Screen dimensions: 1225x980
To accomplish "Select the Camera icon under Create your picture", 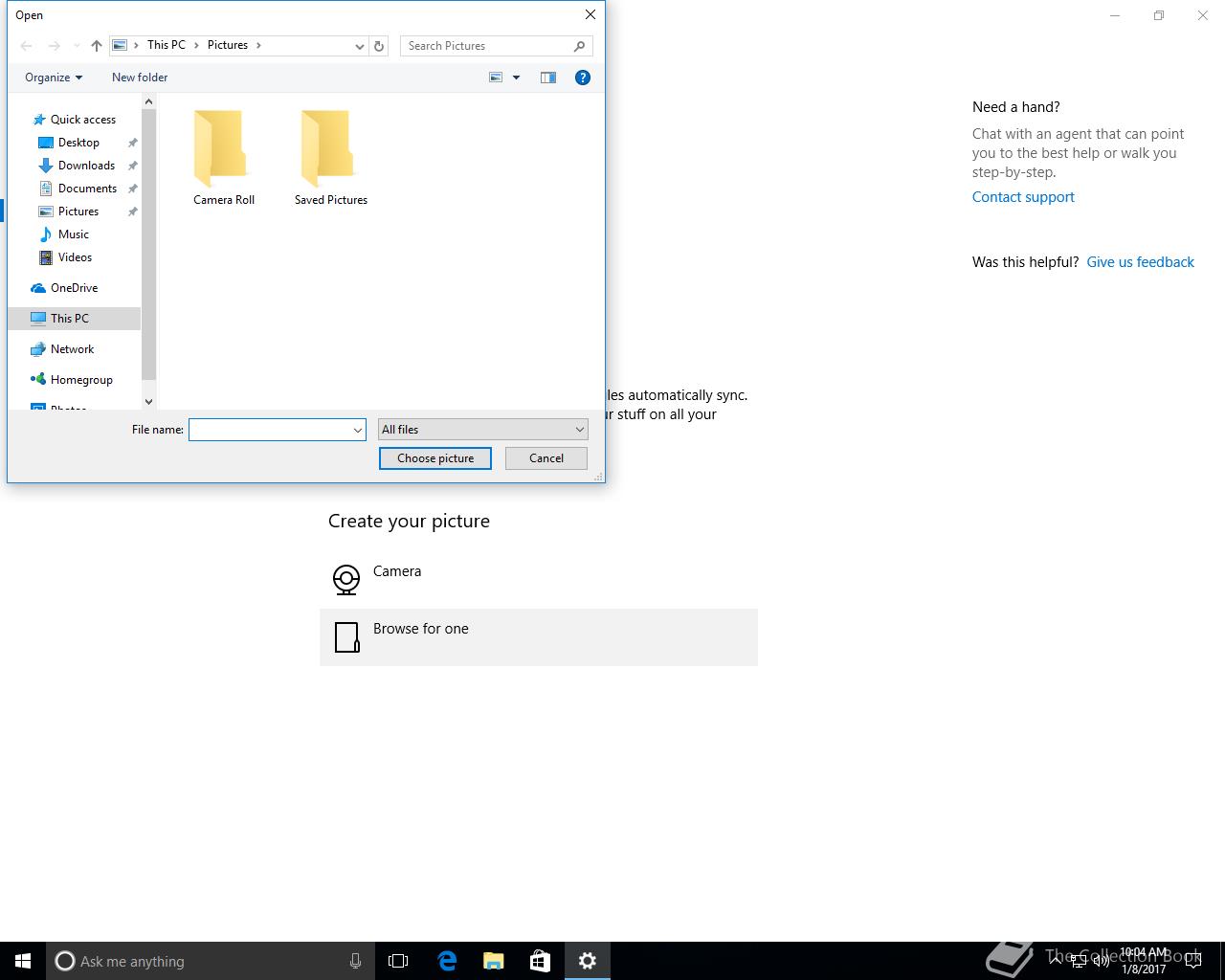I will (345, 580).
